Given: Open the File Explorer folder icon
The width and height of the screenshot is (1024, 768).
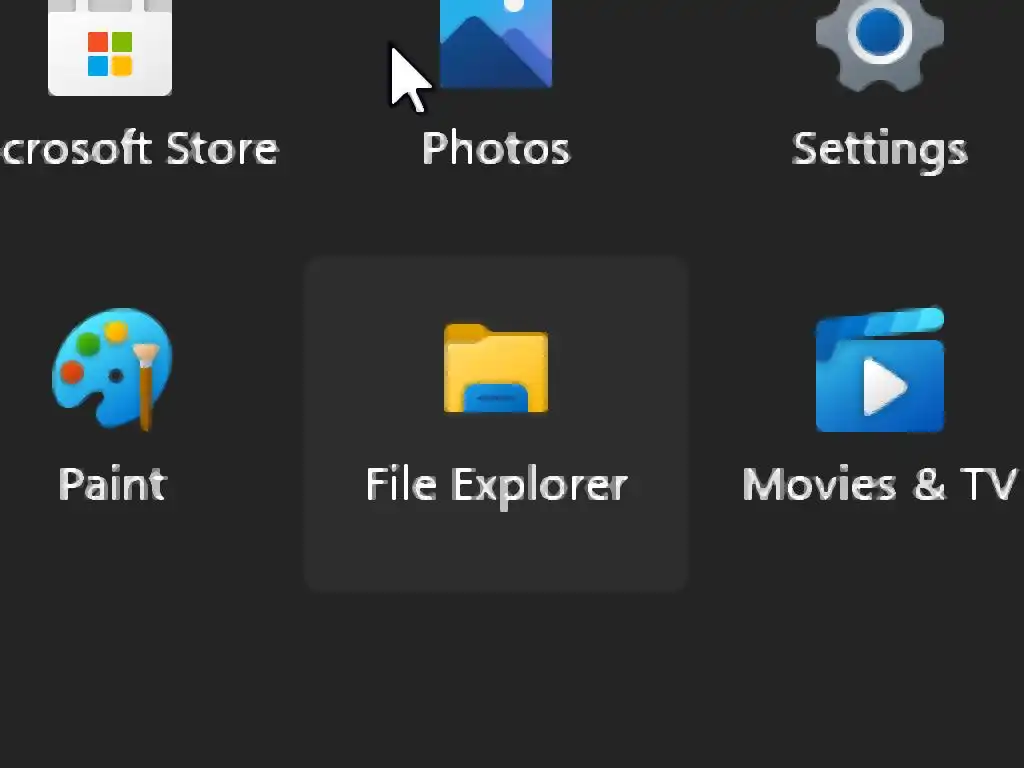Looking at the screenshot, I should (496, 368).
